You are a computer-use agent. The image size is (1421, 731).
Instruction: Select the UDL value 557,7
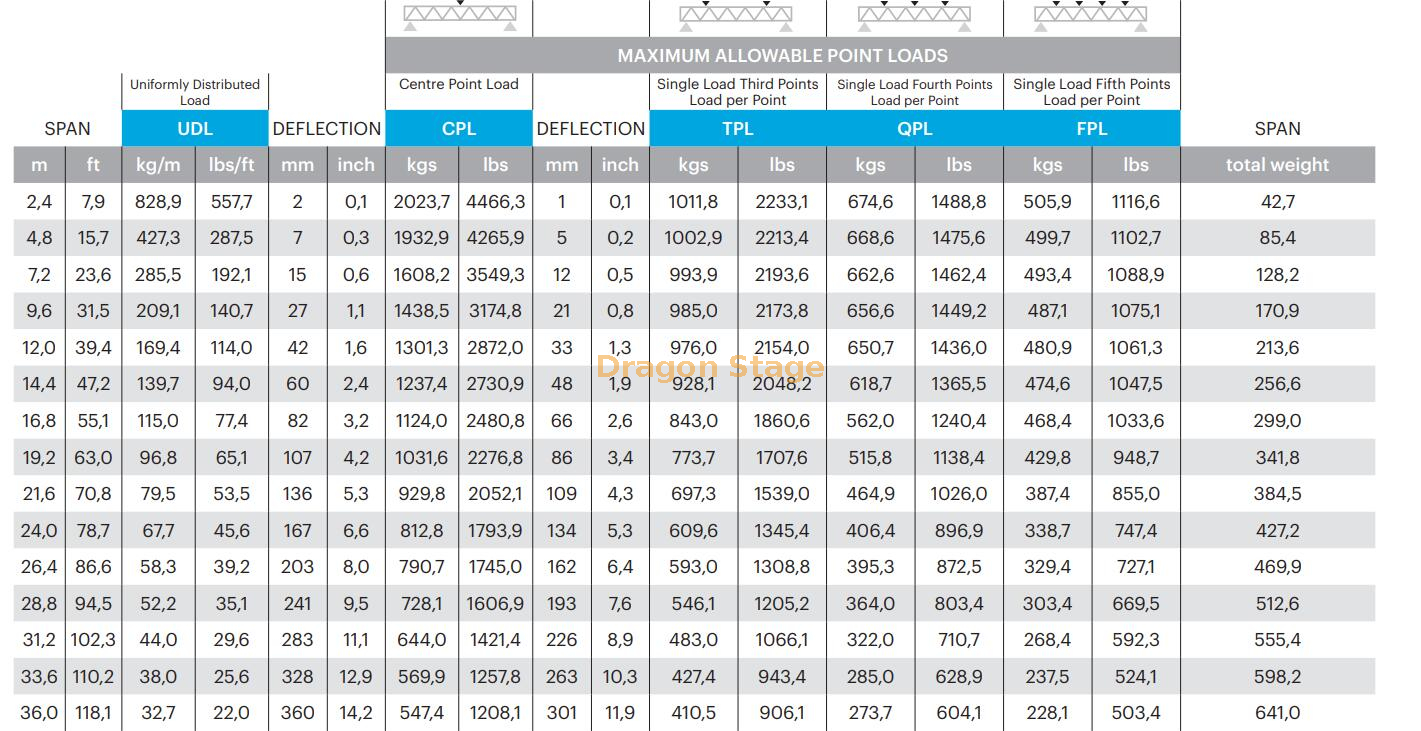click(x=231, y=202)
